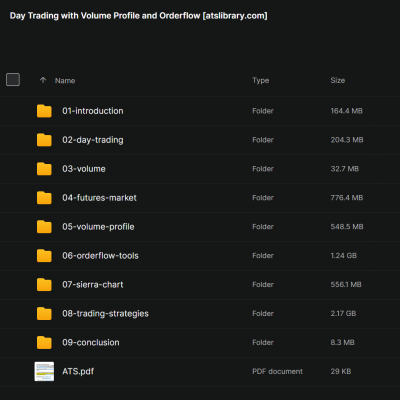The image size is (400, 400).
Task: Click the 01-introduction folder icon
Action: coord(44,111)
